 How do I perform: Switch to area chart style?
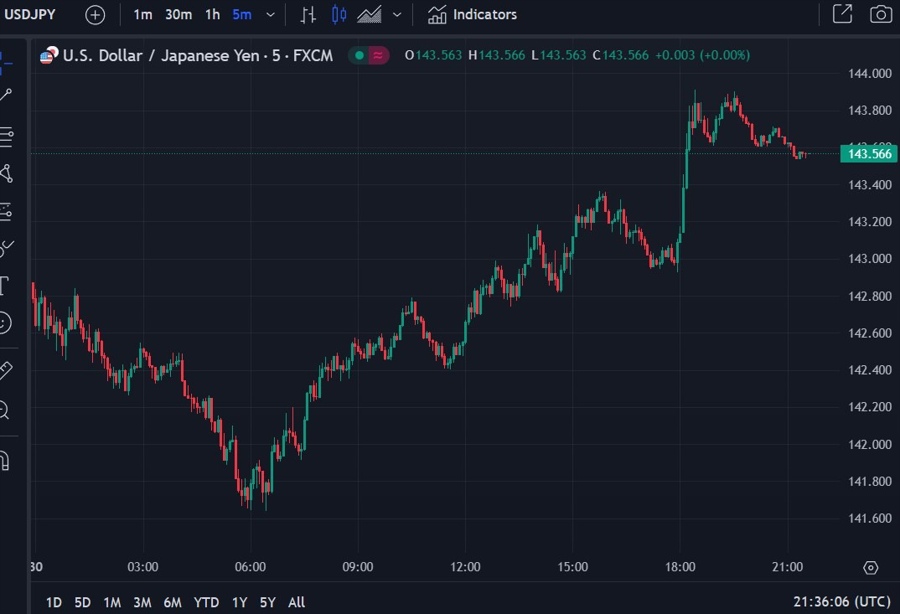(x=369, y=14)
